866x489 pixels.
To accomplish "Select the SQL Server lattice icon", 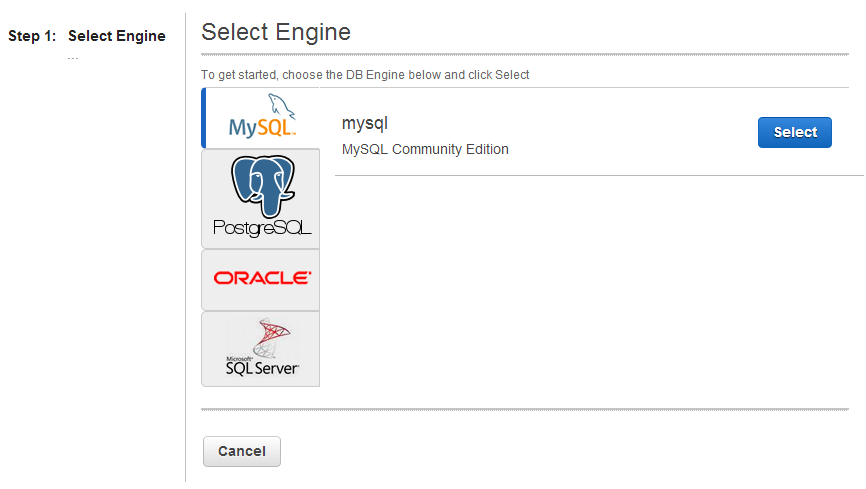I will pos(271,336).
